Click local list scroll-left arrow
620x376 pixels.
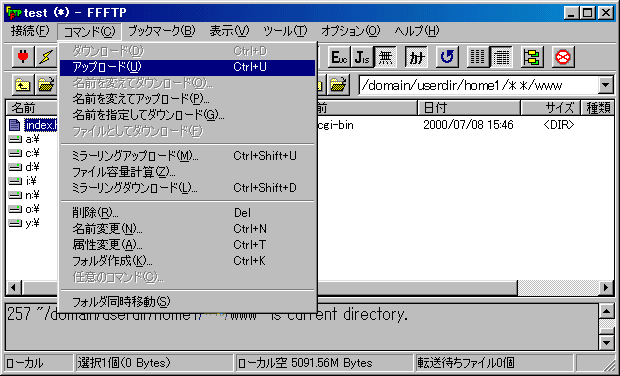point(14,287)
